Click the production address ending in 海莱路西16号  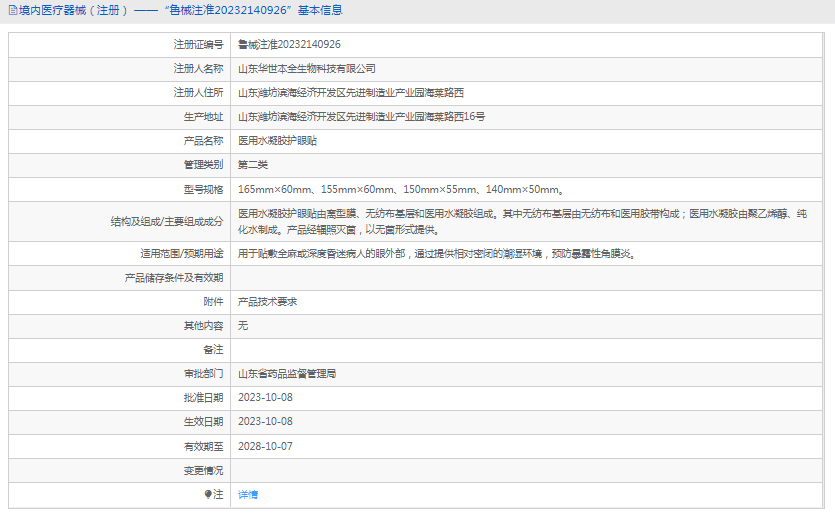[361, 117]
